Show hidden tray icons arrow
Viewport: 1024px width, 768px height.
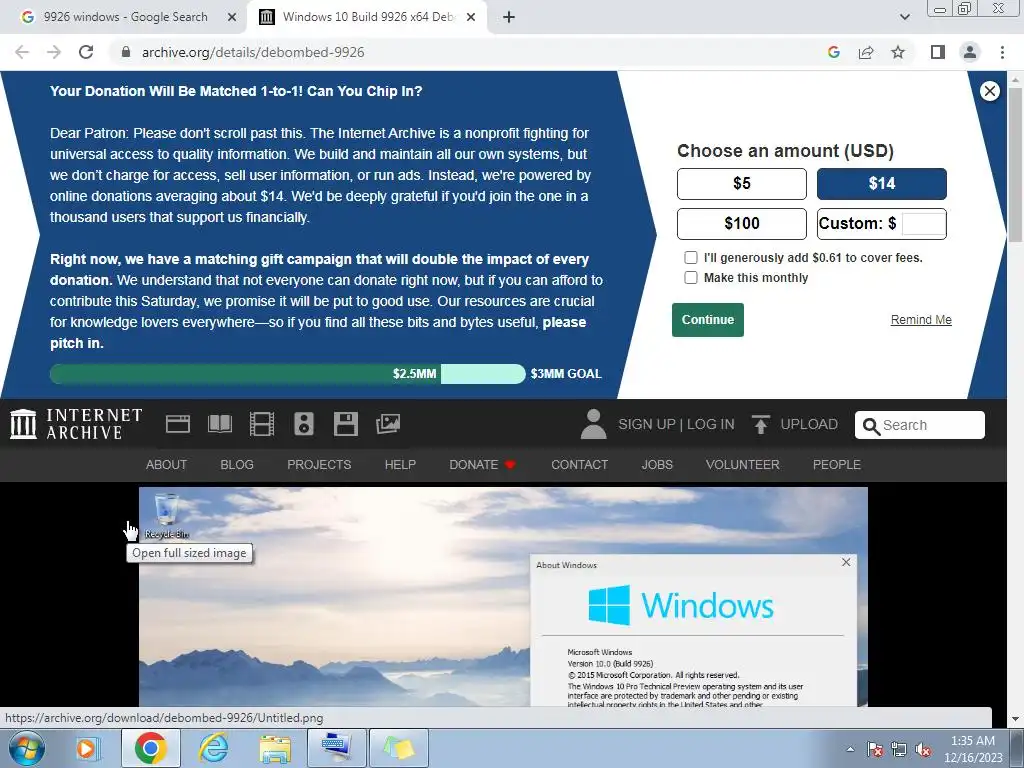[850, 749]
